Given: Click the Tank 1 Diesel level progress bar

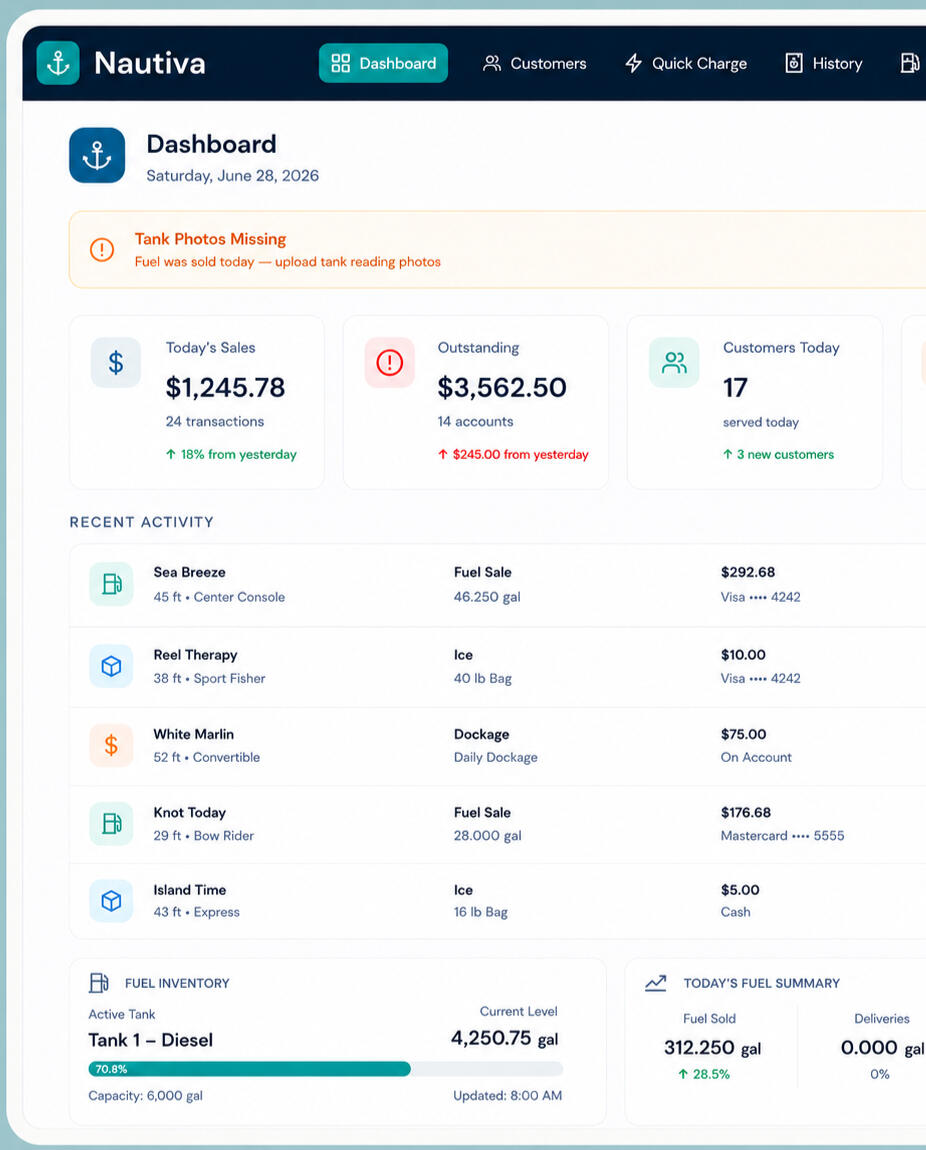Looking at the screenshot, I should [x=326, y=1069].
